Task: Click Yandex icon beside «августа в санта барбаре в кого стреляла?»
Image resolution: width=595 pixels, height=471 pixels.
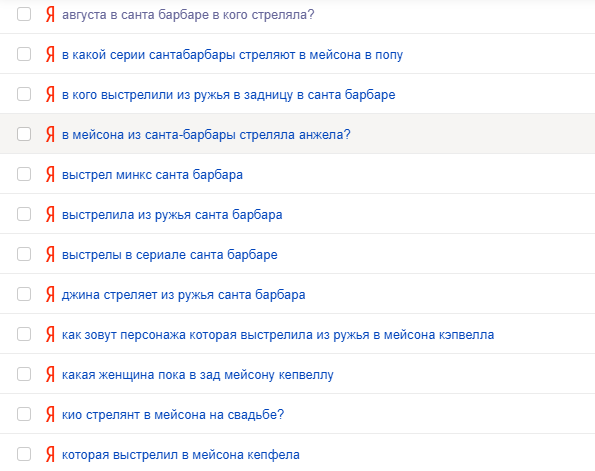Action: (x=50, y=15)
